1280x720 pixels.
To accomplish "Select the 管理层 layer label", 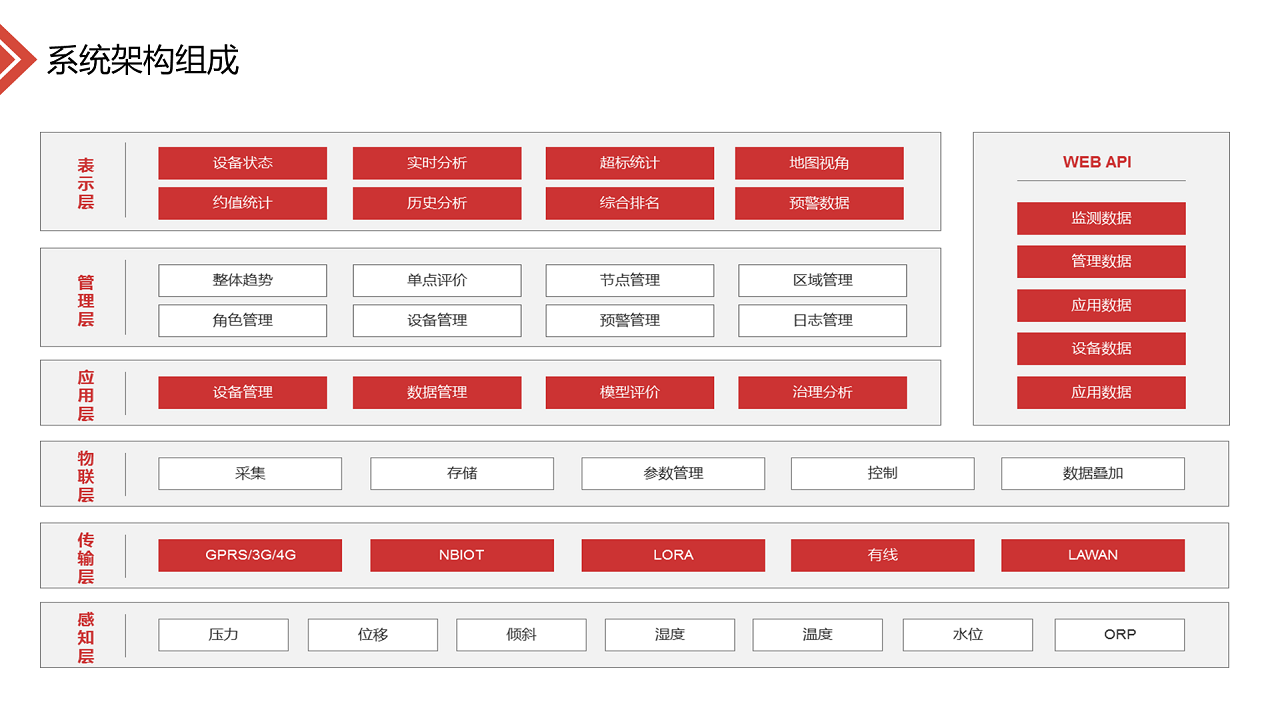I will pyautogui.click(x=86, y=301).
